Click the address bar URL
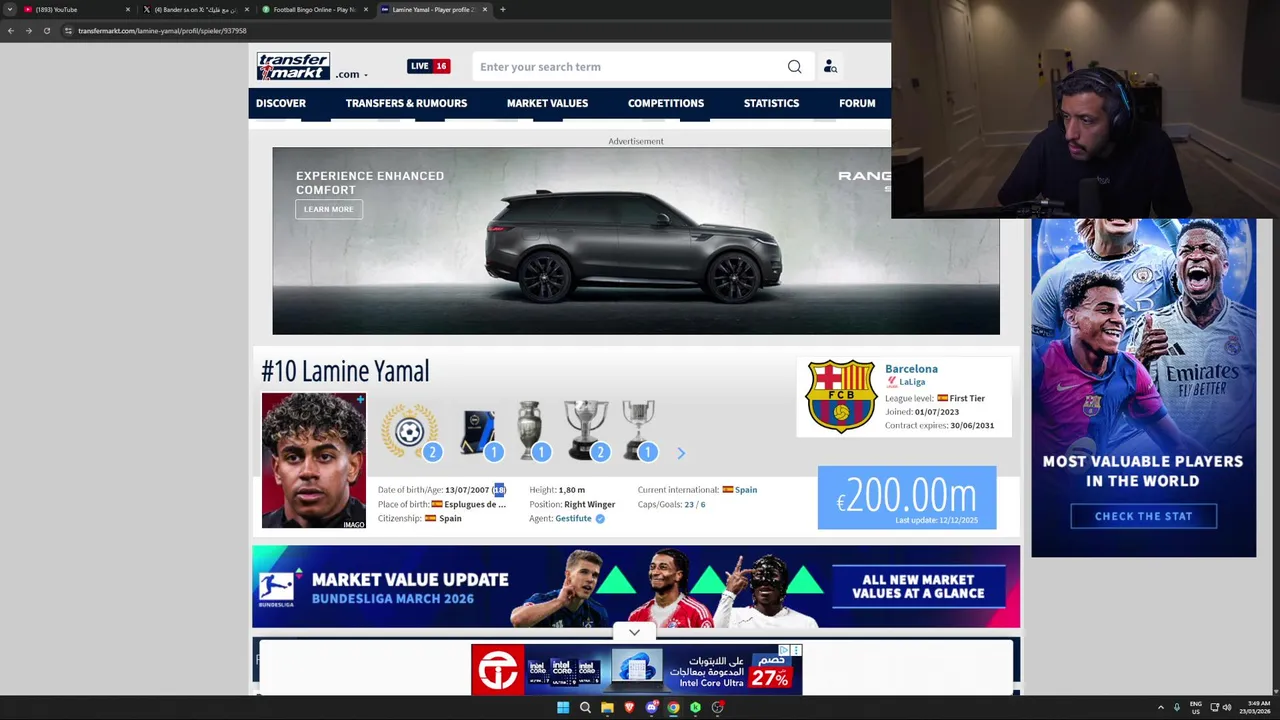The image size is (1280, 720). (x=162, y=31)
